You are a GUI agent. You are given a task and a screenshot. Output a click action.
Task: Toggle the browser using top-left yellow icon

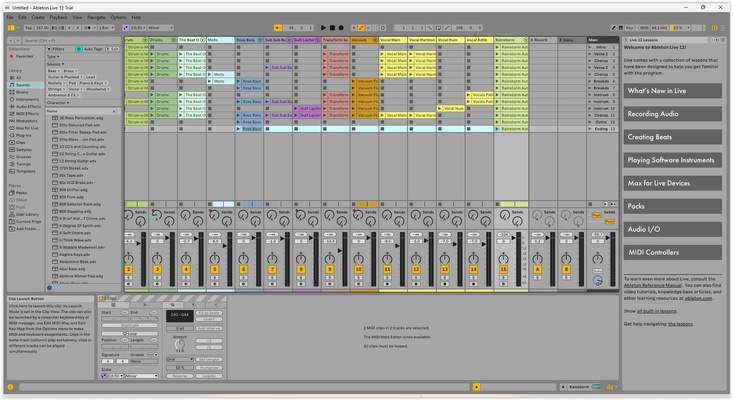tap(11, 28)
